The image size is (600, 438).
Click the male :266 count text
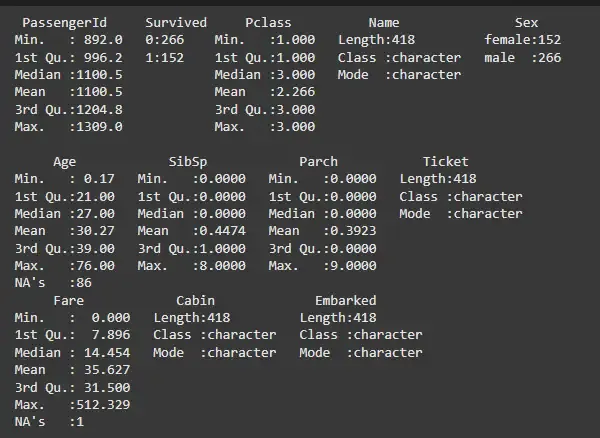(522, 57)
